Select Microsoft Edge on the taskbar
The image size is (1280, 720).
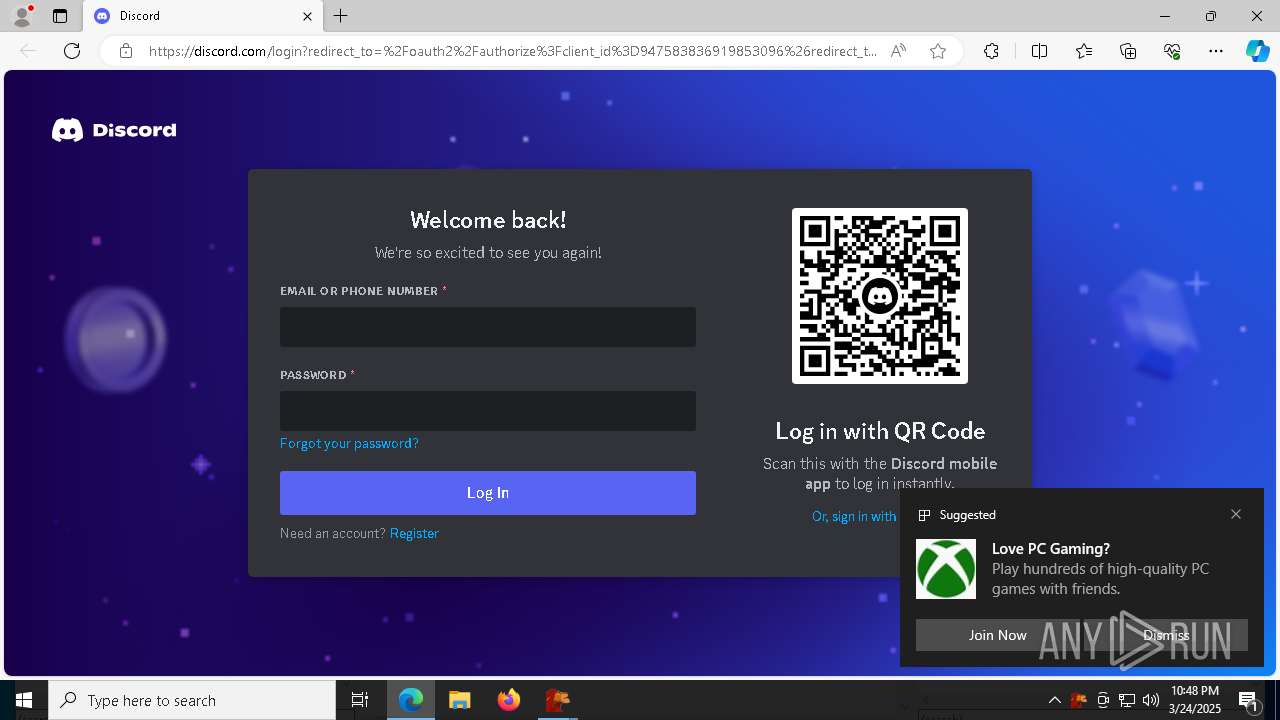(411, 700)
